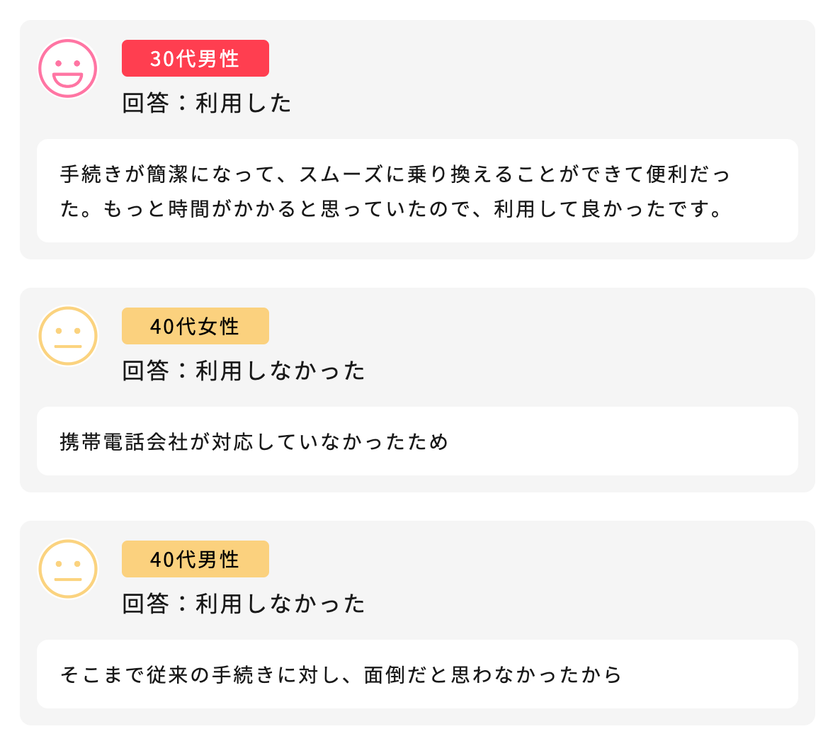Click the comment starting そこまで従来の手続き
Image resolution: width=840 pixels, height=744 pixels.
[340, 674]
